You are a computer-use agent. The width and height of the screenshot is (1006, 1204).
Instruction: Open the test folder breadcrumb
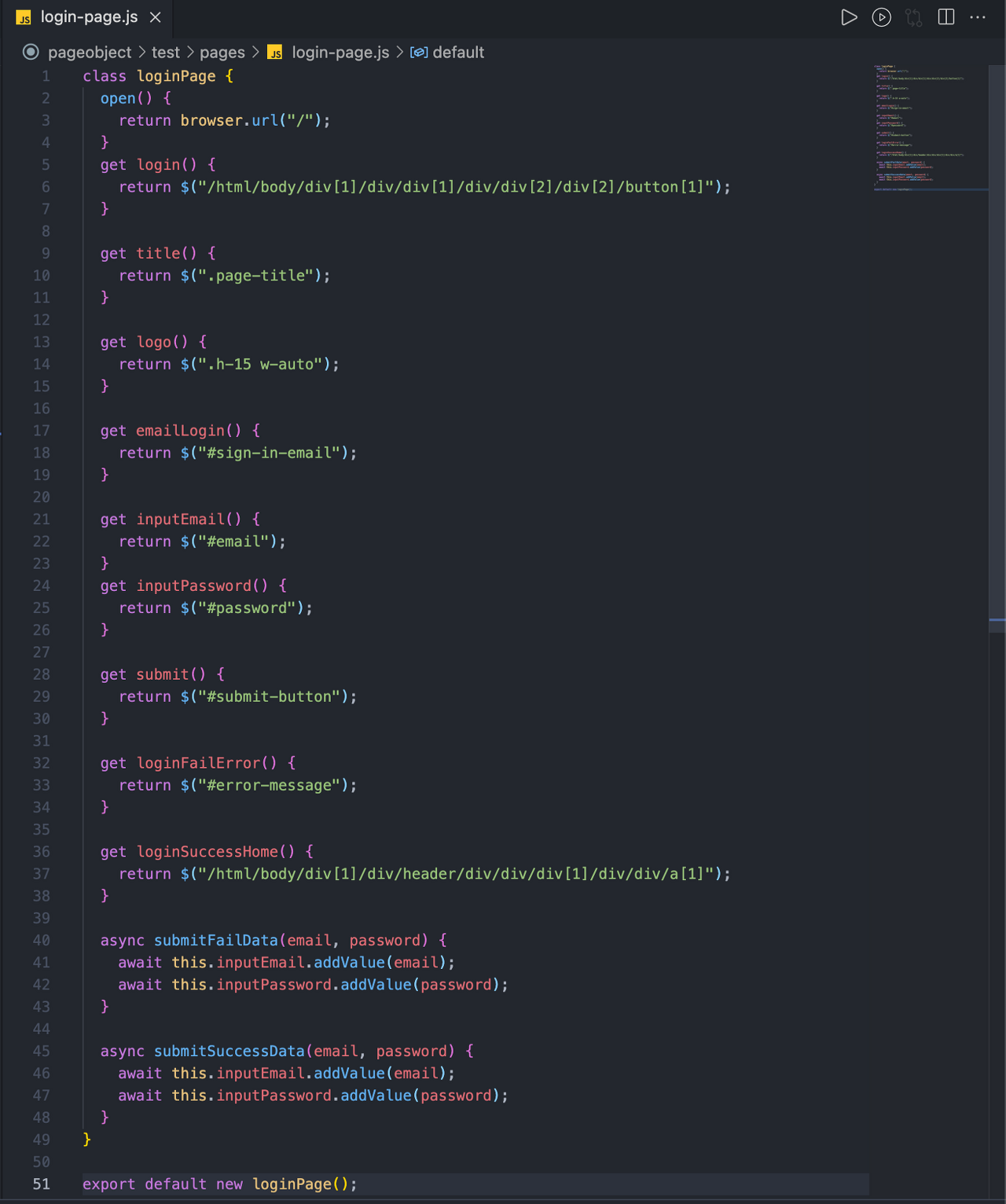click(166, 53)
